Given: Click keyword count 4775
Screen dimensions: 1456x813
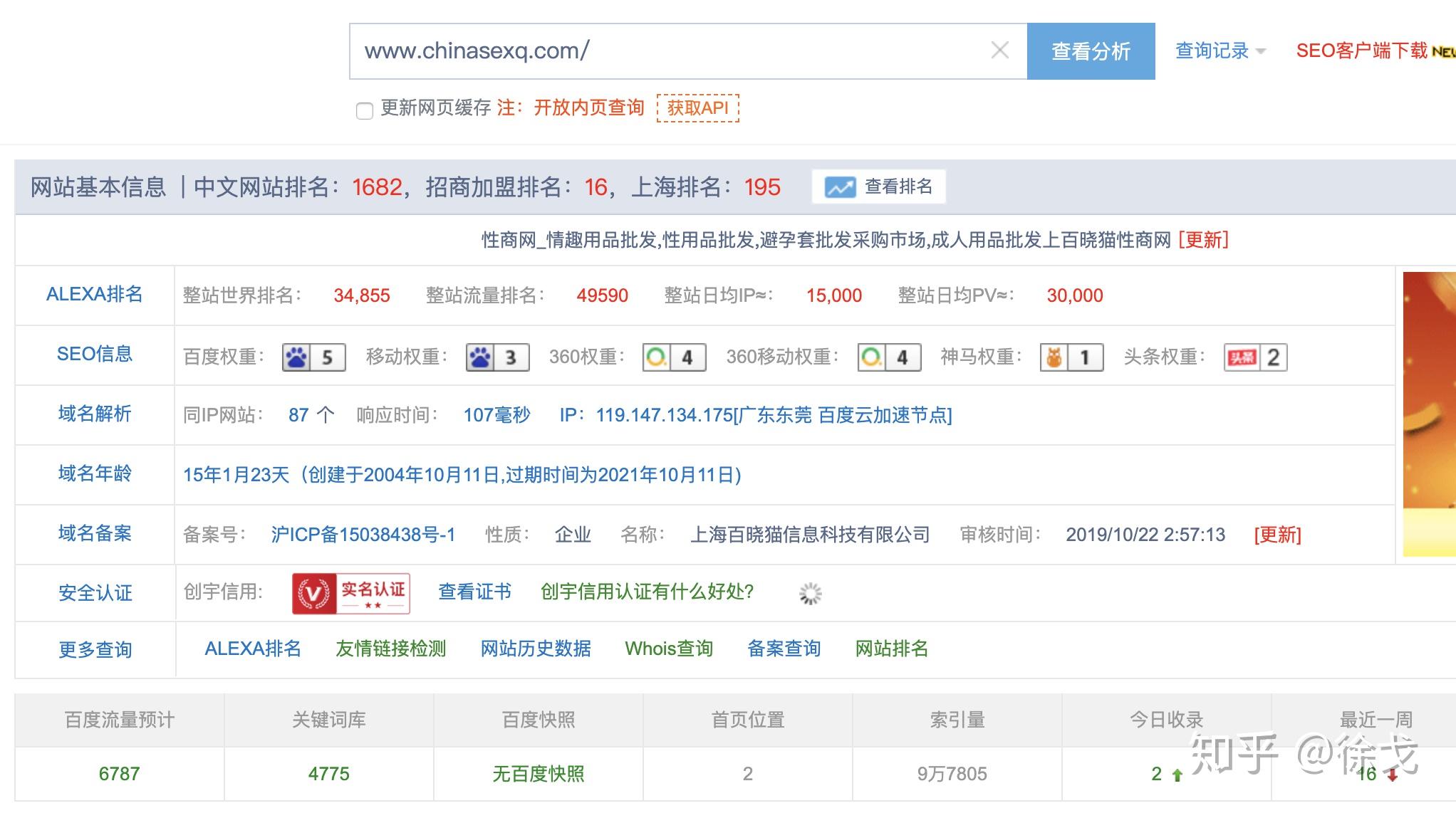Looking at the screenshot, I should point(328,774).
